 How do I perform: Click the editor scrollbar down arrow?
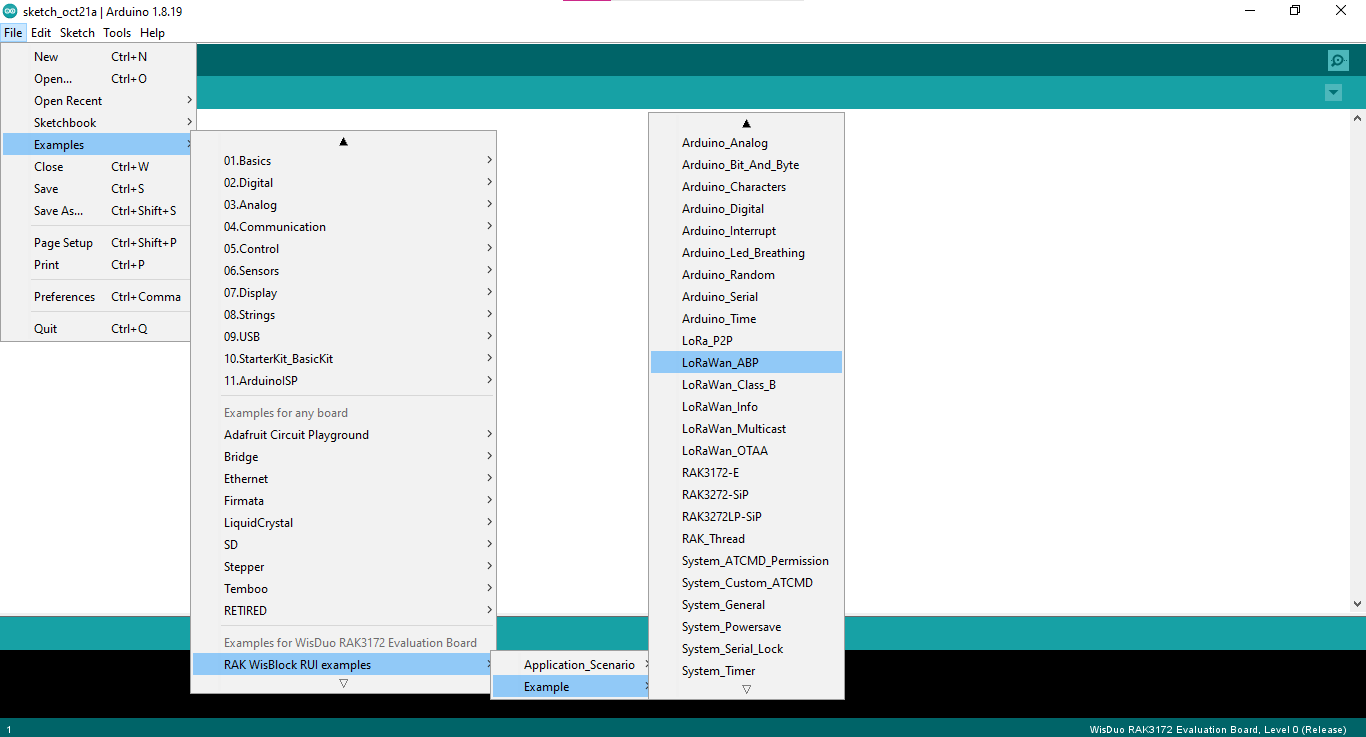(x=1357, y=604)
